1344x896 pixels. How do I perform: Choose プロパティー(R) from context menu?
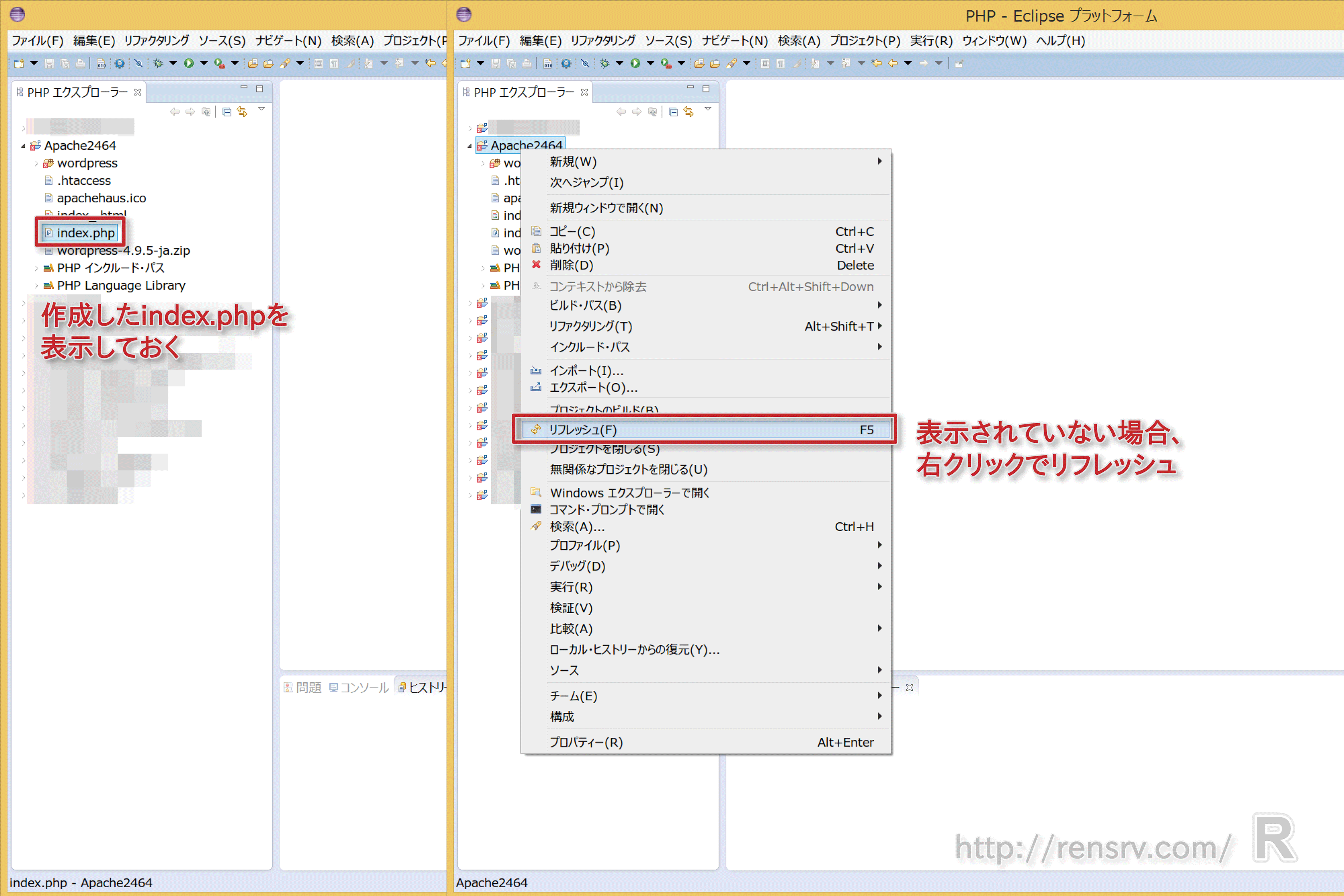tap(586, 742)
